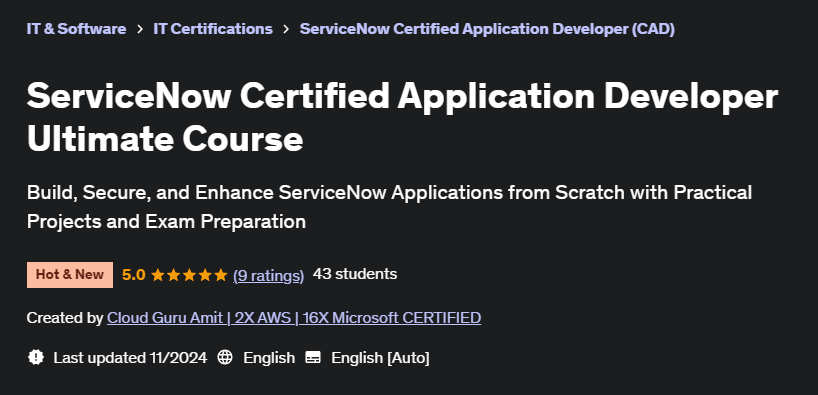Open the 9 ratings link
Screen dimensions: 818x395
click(x=269, y=275)
